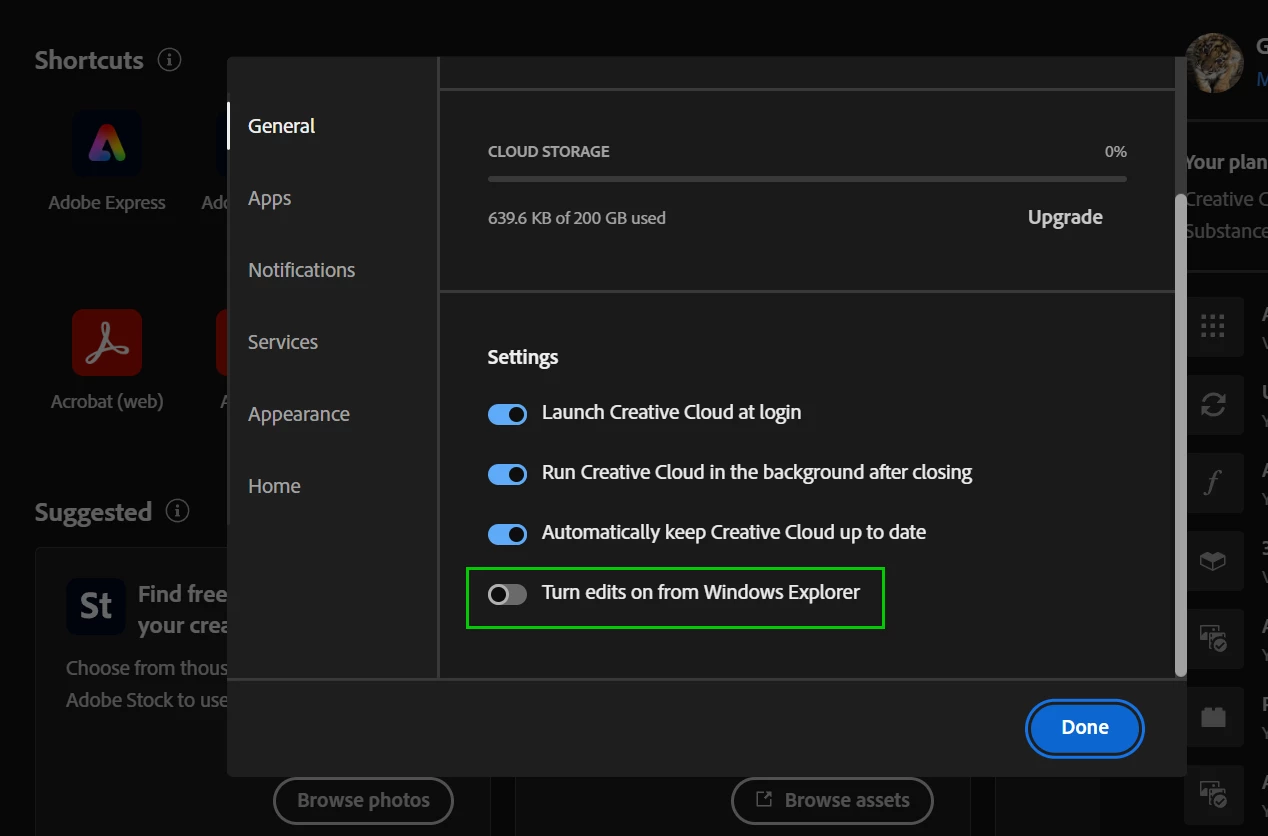1268x836 pixels.
Task: Click Upgrade cloud storage link
Action: pos(1065,217)
